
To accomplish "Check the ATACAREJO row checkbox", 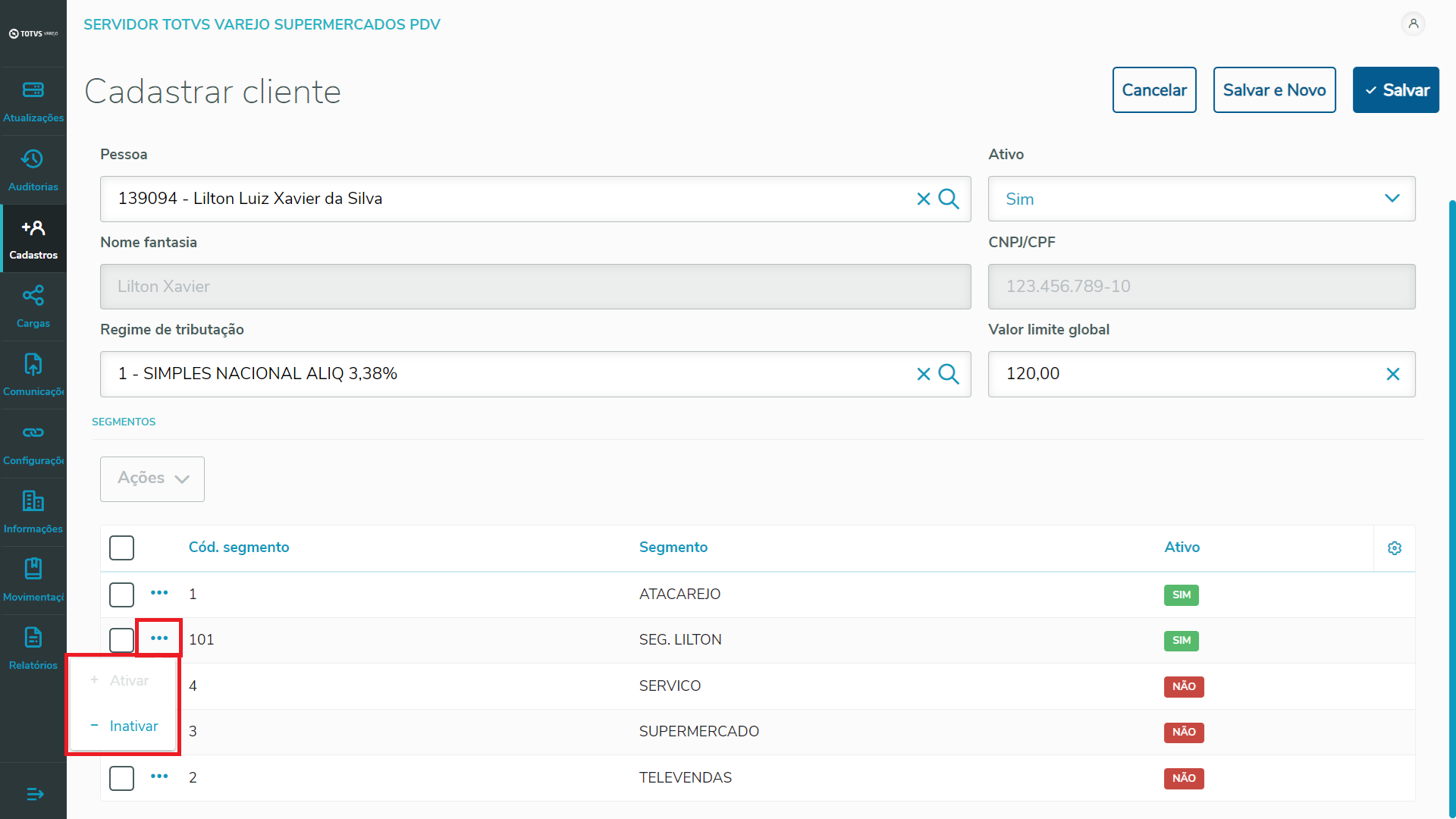I will coord(121,595).
